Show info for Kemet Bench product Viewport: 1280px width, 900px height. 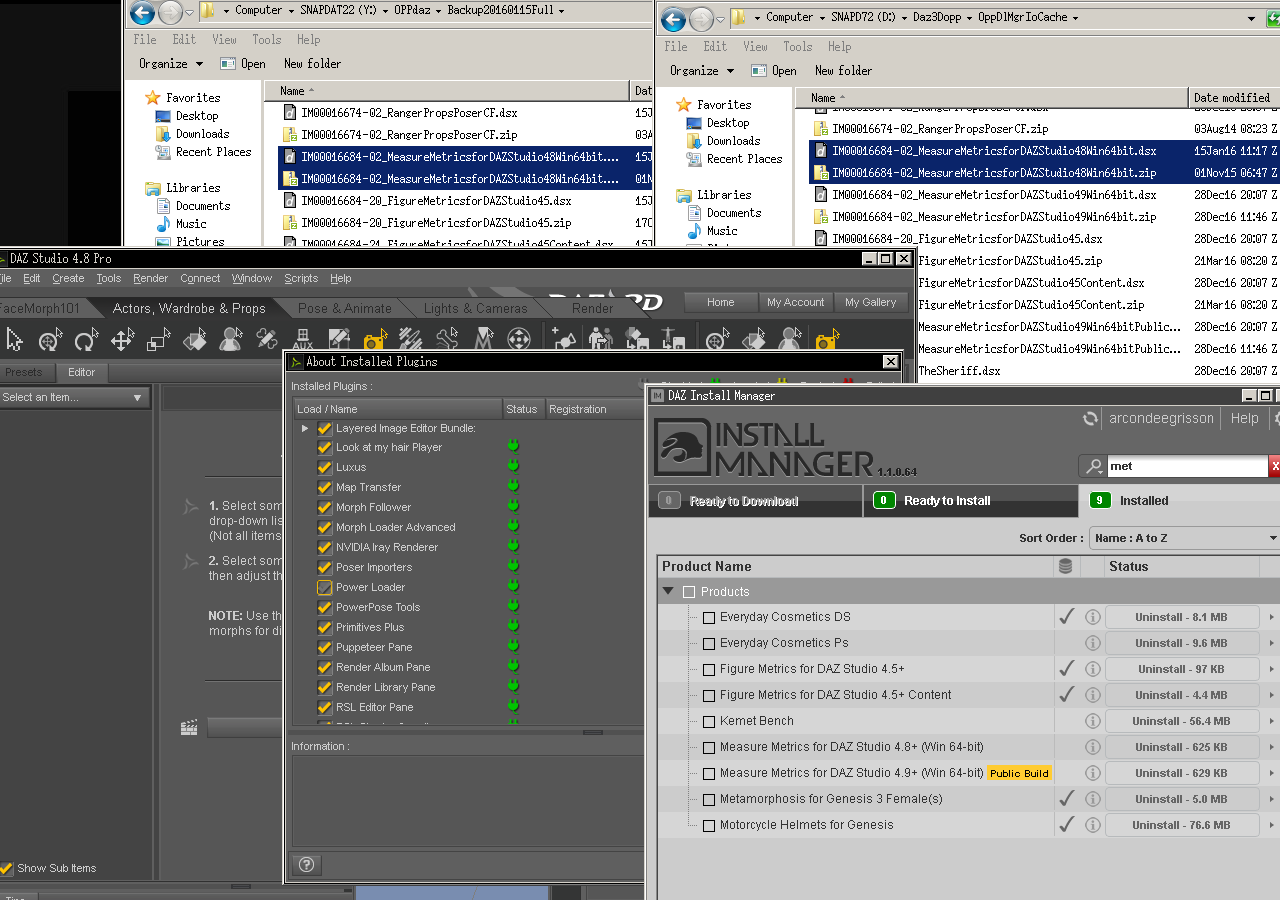click(x=1092, y=721)
